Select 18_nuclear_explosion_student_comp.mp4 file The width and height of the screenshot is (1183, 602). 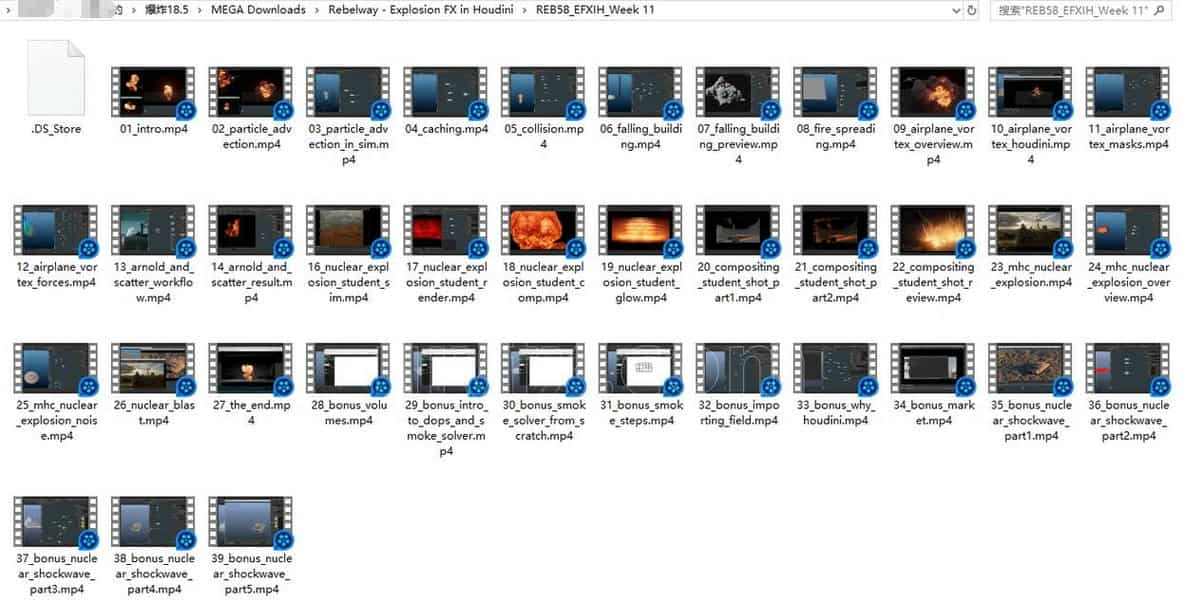[543, 231]
